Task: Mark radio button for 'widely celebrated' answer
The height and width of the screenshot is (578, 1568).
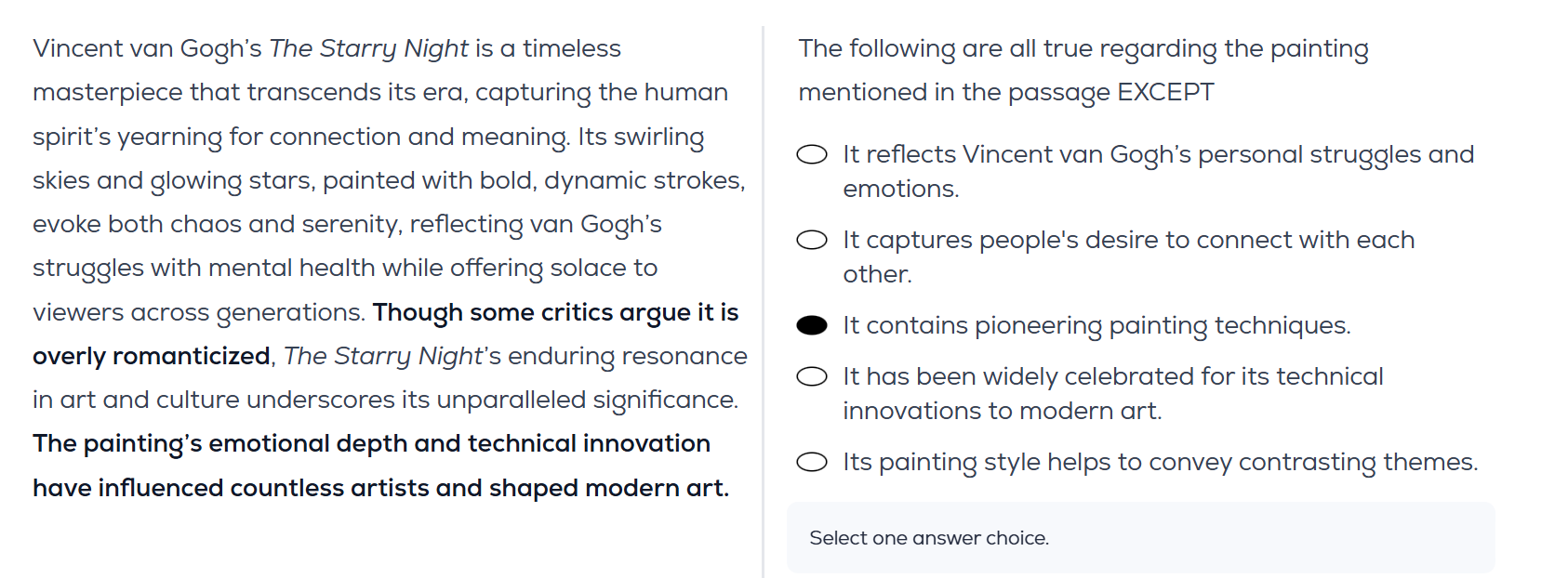Action: pyautogui.click(x=812, y=376)
